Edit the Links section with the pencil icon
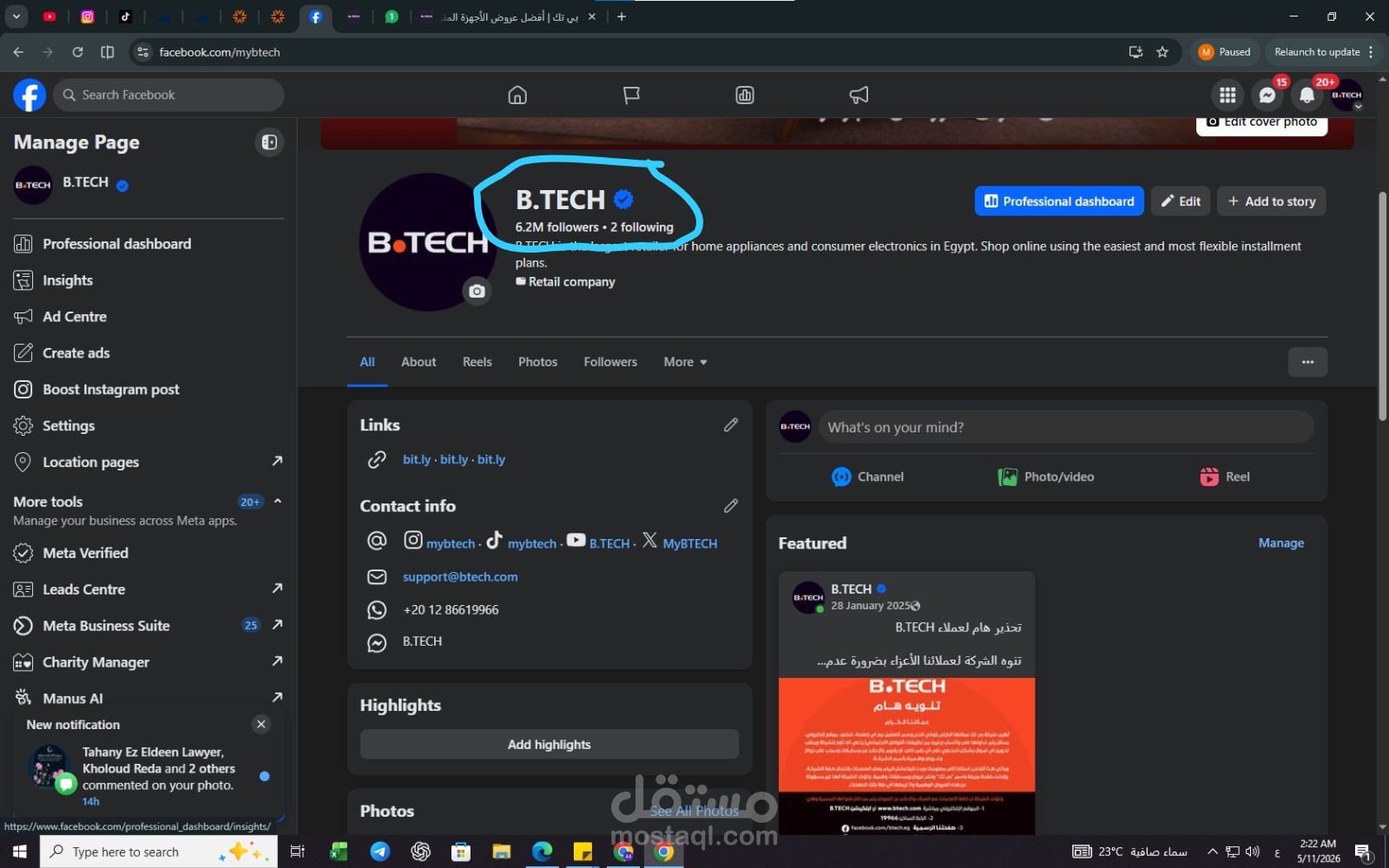Image resolution: width=1389 pixels, height=868 pixels. (x=731, y=424)
